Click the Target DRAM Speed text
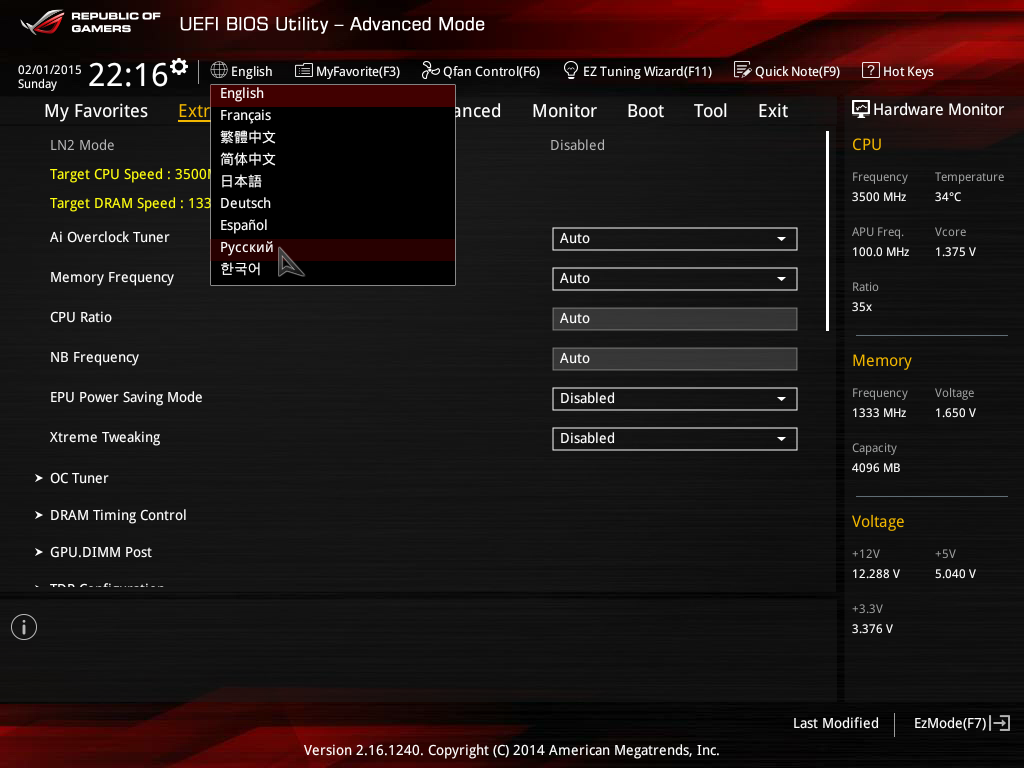The width and height of the screenshot is (1024, 768). pos(130,203)
